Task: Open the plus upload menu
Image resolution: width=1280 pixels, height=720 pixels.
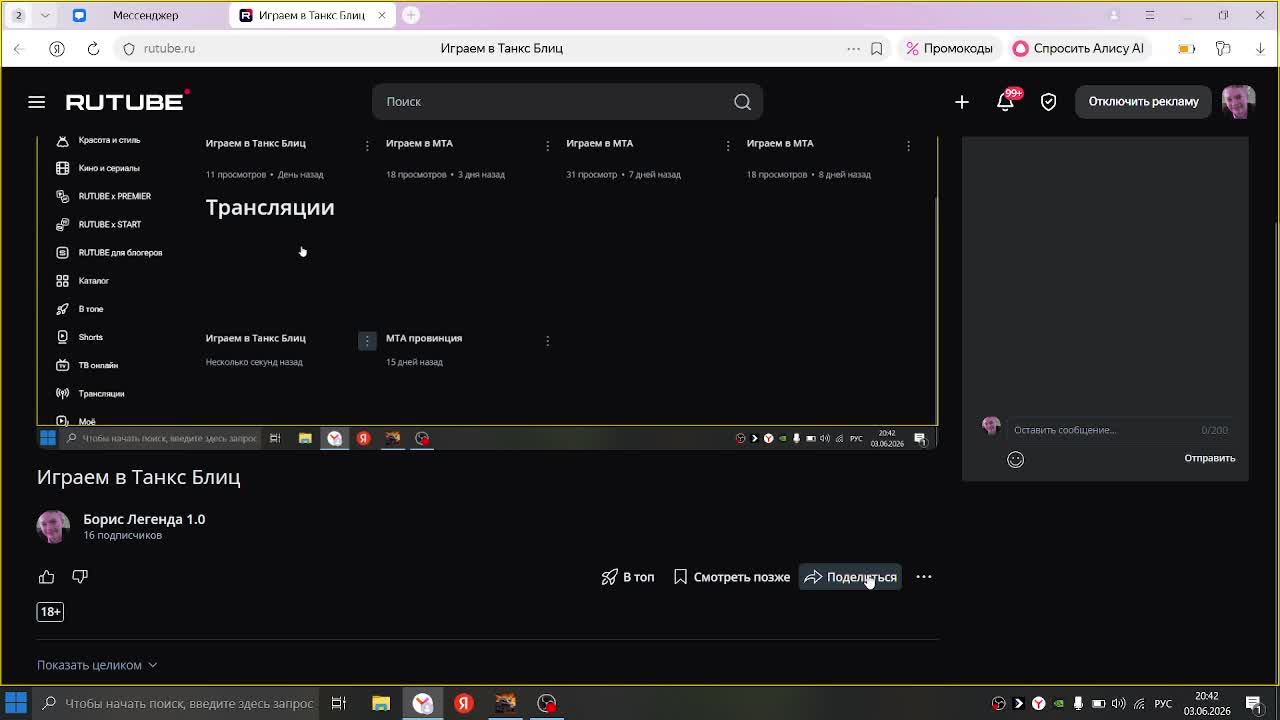Action: (962, 101)
